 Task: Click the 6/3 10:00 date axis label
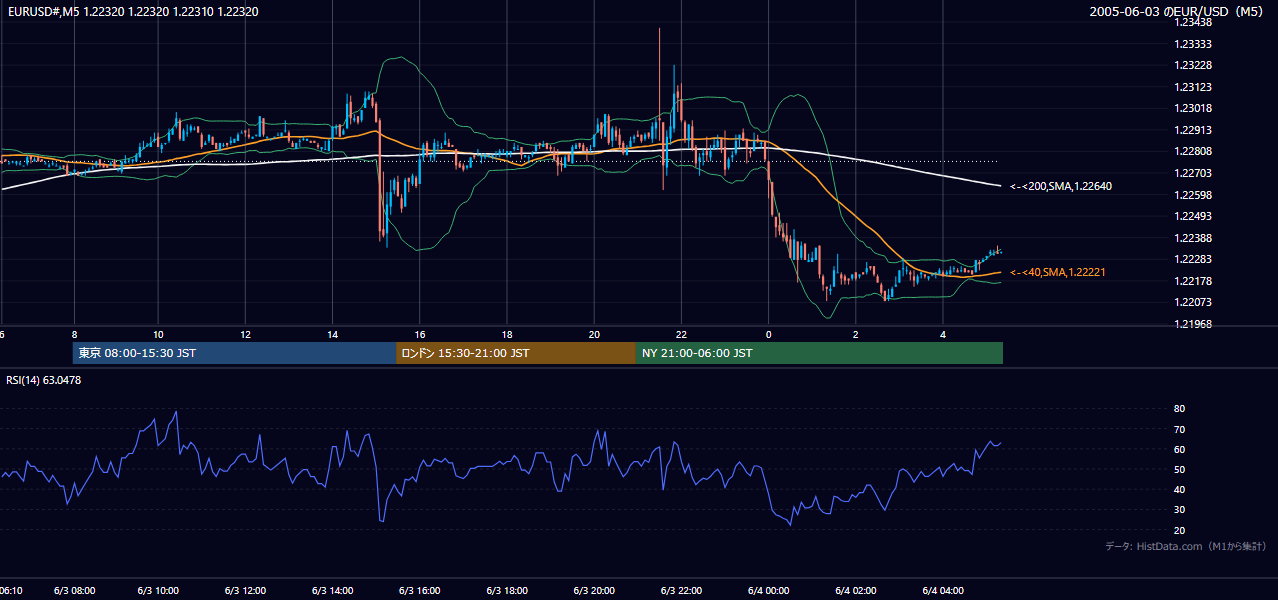click(x=158, y=591)
